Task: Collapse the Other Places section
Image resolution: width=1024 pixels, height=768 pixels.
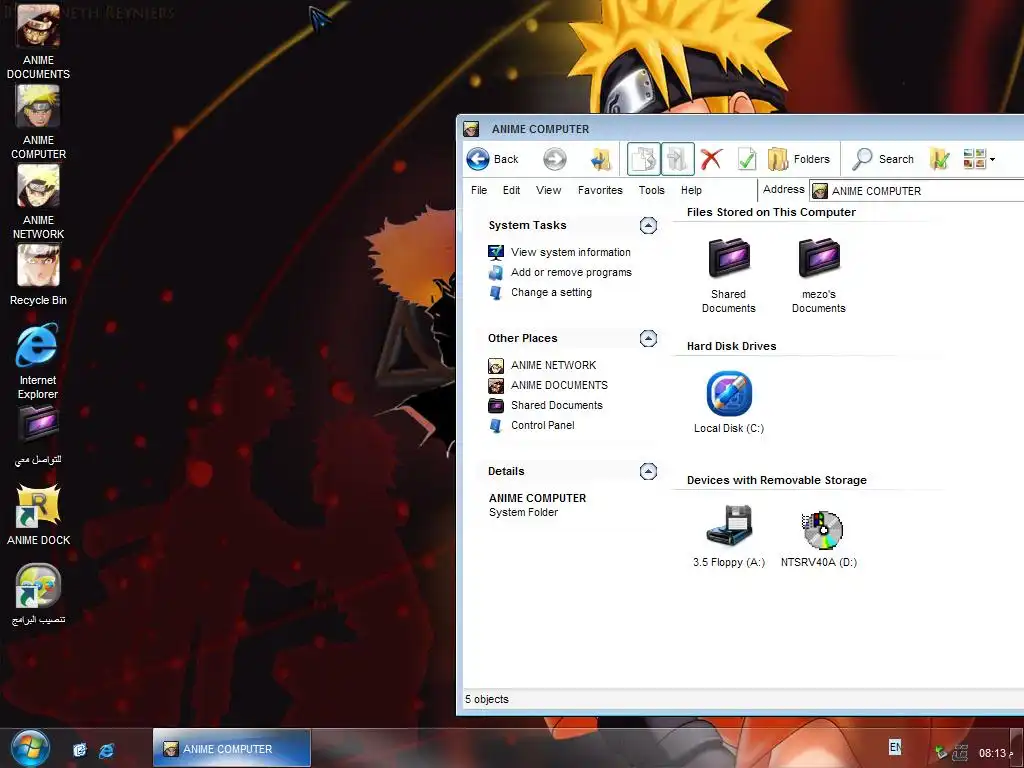Action: click(648, 338)
